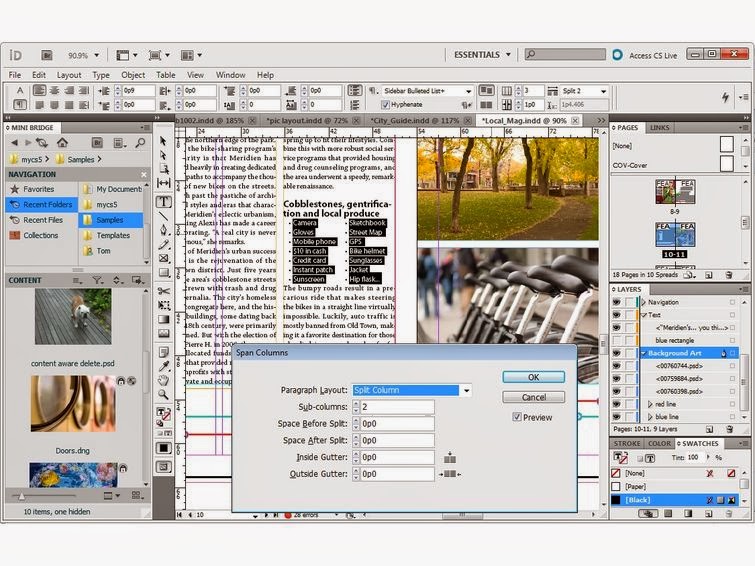Click the Sub-columns input field
The height and width of the screenshot is (566, 755).
(x=397, y=407)
